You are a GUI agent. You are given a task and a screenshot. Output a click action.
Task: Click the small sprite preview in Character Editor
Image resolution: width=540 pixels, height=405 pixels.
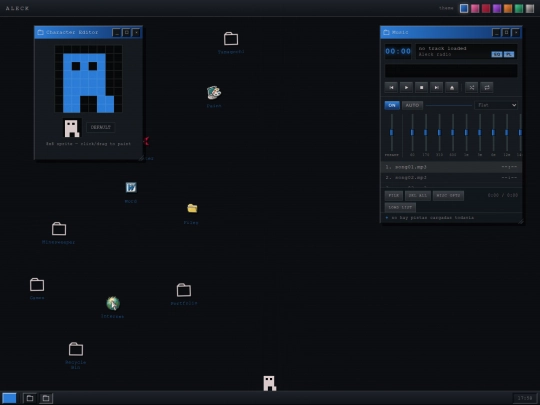[72, 128]
